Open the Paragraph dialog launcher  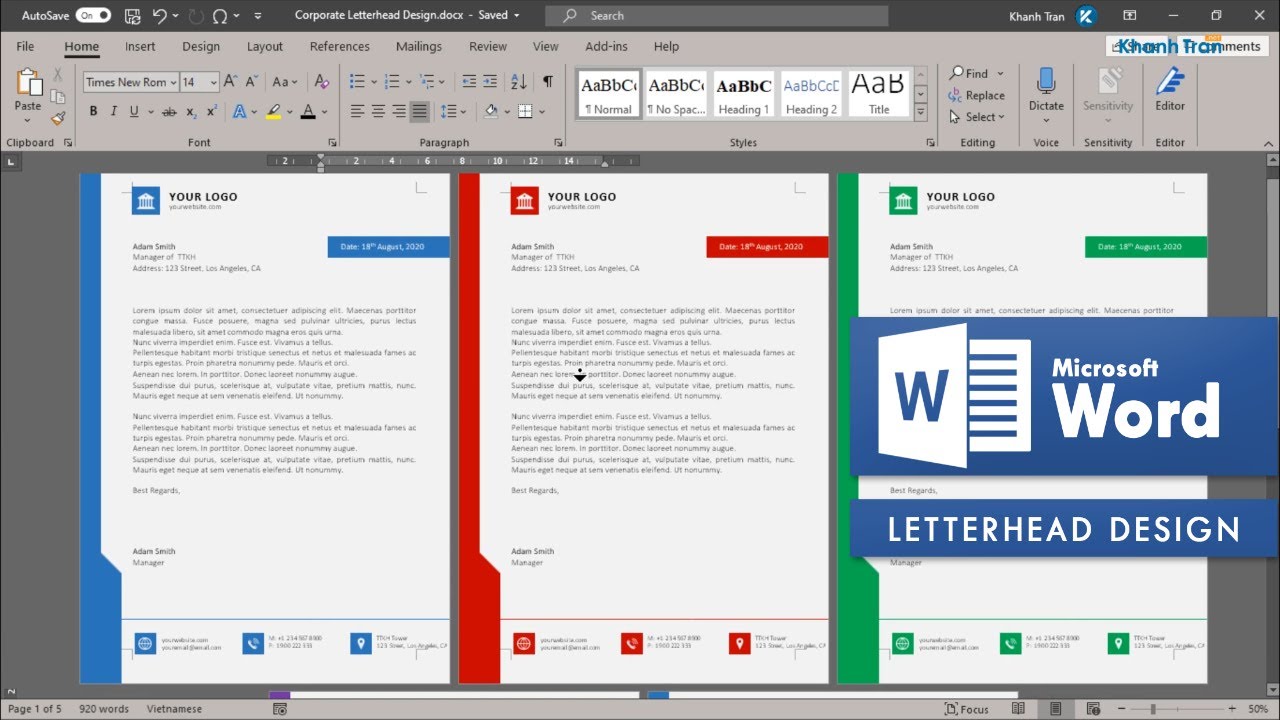[557, 143]
